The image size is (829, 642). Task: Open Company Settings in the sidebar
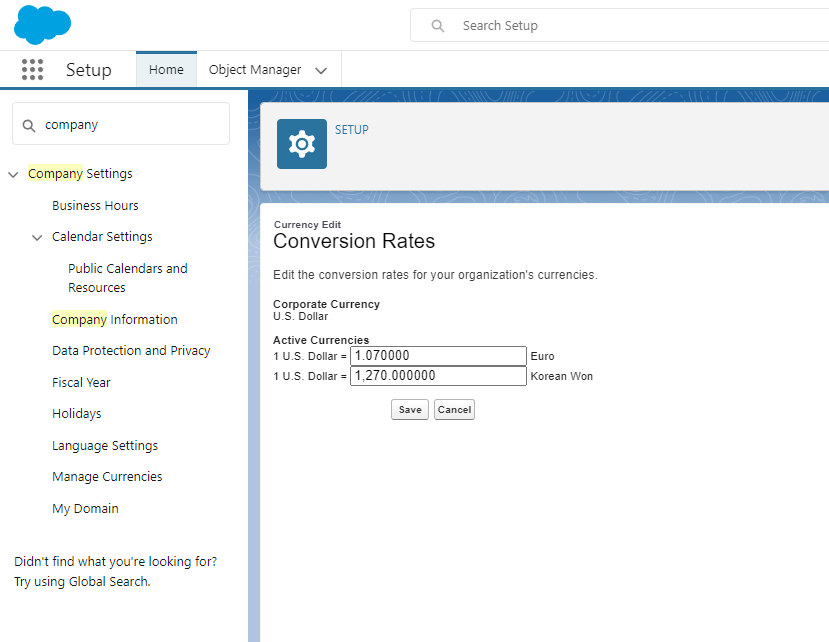[80, 173]
